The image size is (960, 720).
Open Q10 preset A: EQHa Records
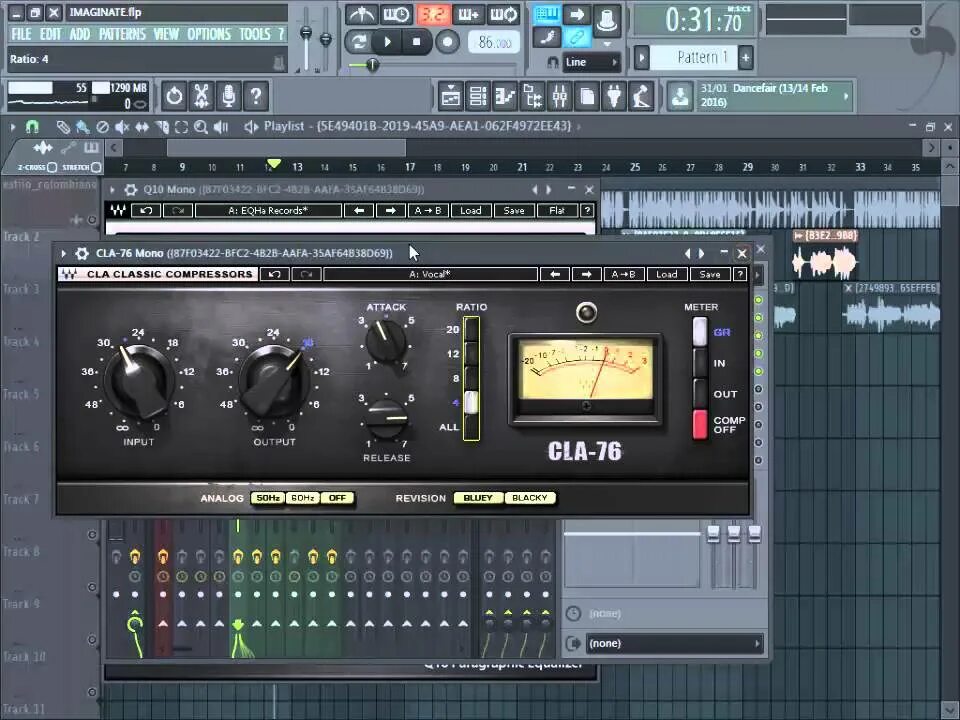tap(268, 211)
